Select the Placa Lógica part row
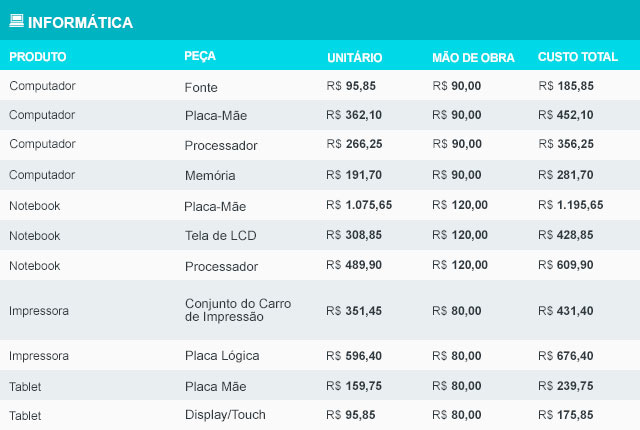The width and height of the screenshot is (640, 430). tap(320, 355)
